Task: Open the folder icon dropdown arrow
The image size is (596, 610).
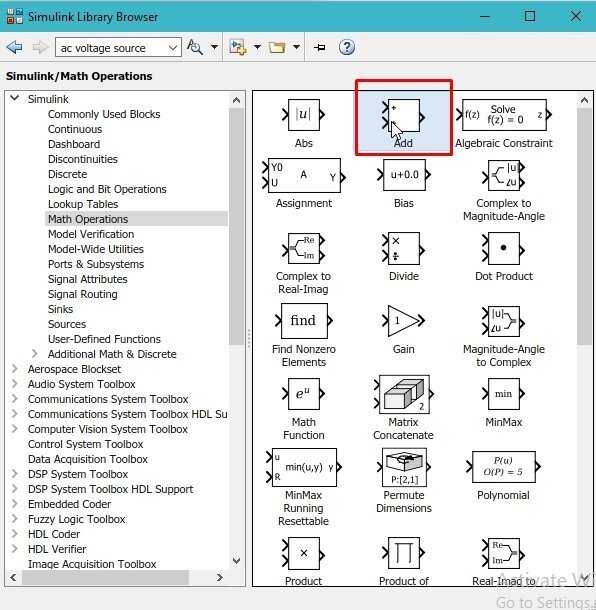Action: (x=296, y=47)
